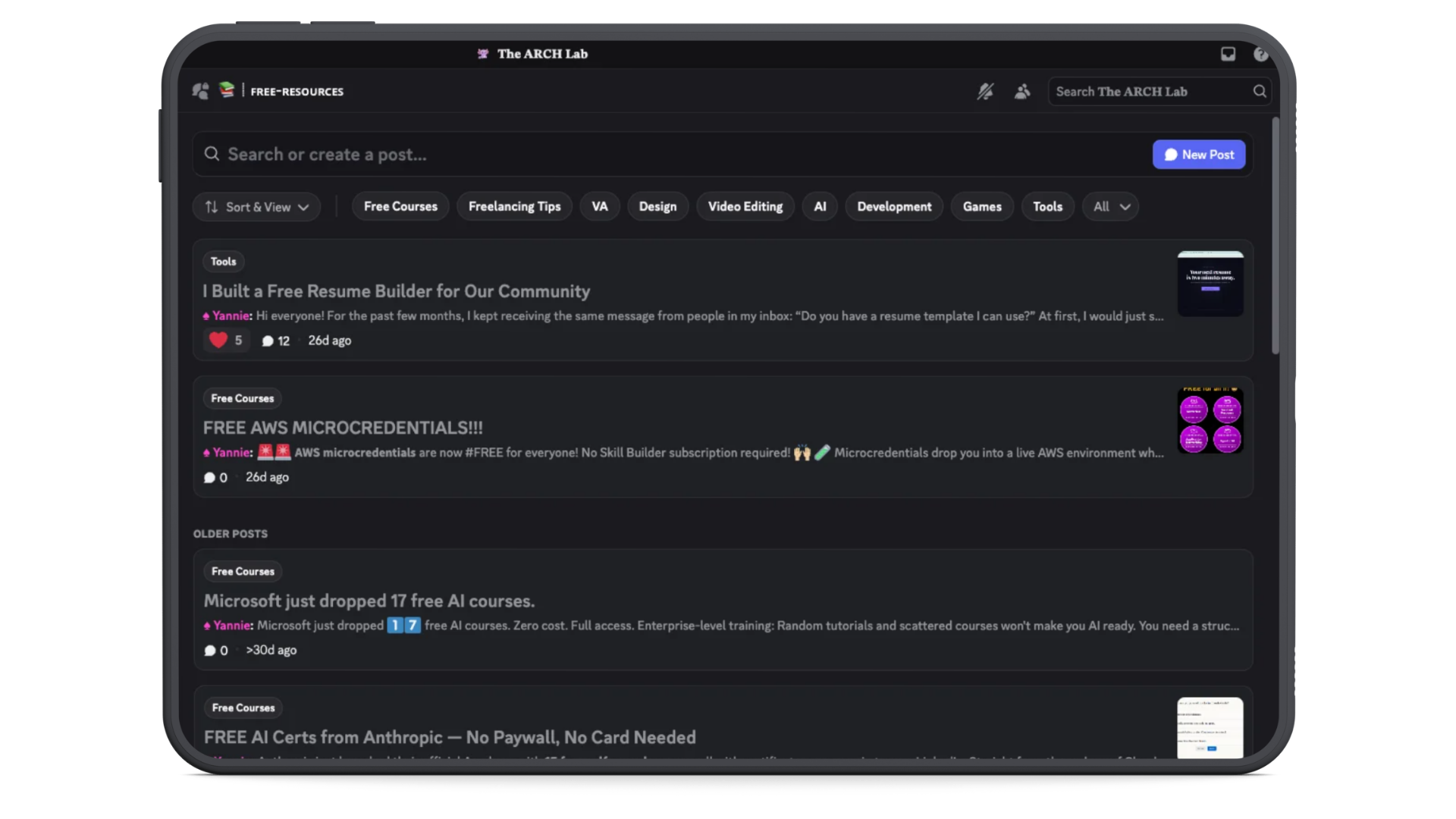Image resolution: width=1456 pixels, height=819 pixels.
Task: Click '>30d ago' on Microsoft post
Action: tap(271, 650)
